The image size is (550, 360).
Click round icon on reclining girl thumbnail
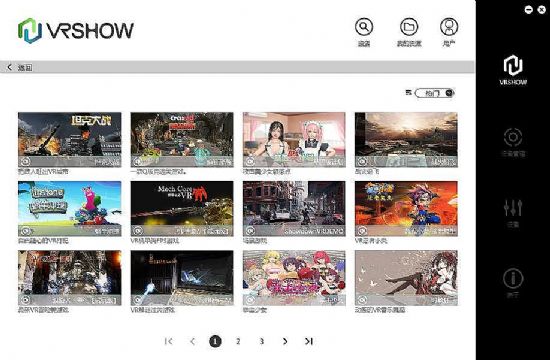[x=362, y=300]
